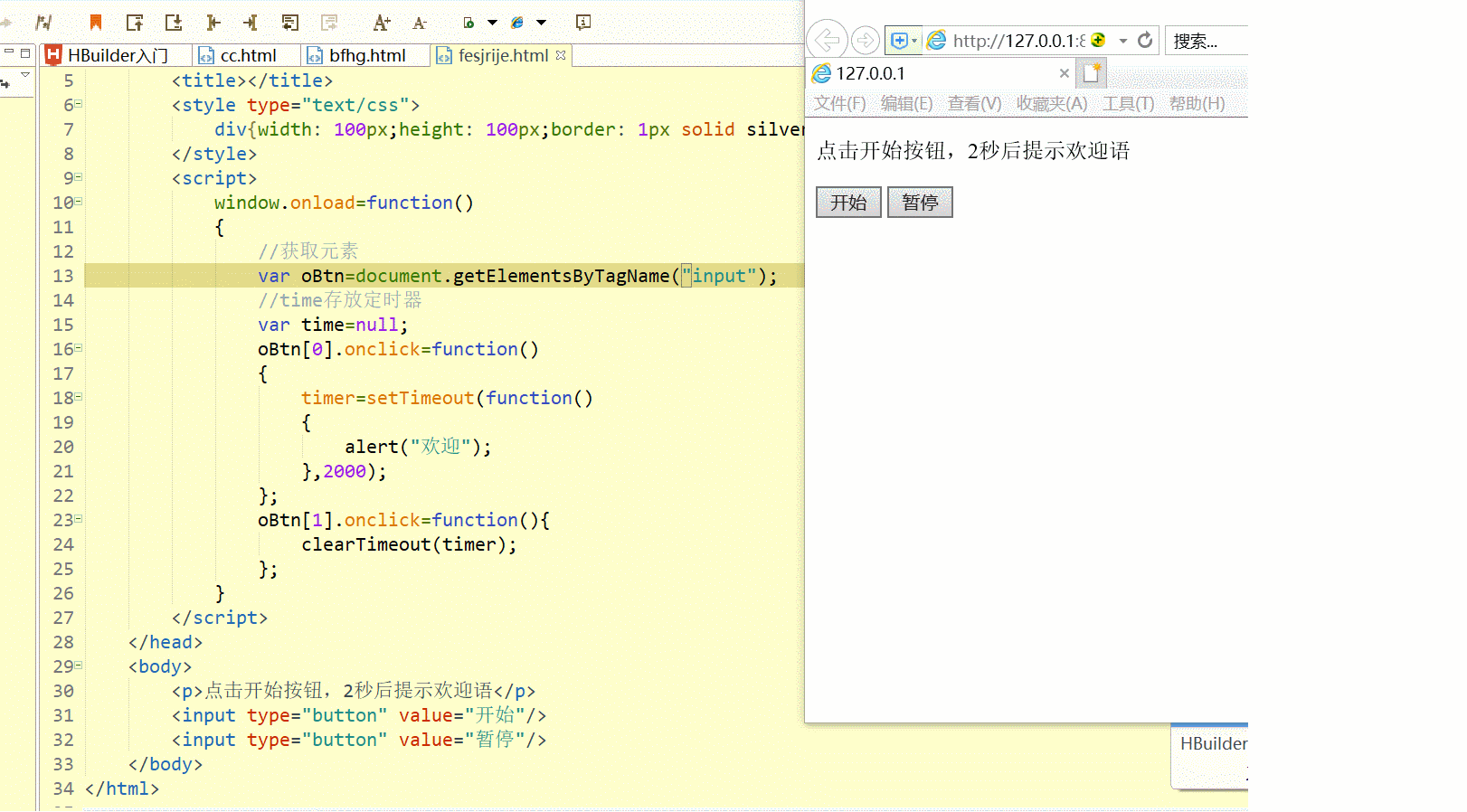
Task: Click the green compatibility icon in address bar
Action: (1099, 40)
